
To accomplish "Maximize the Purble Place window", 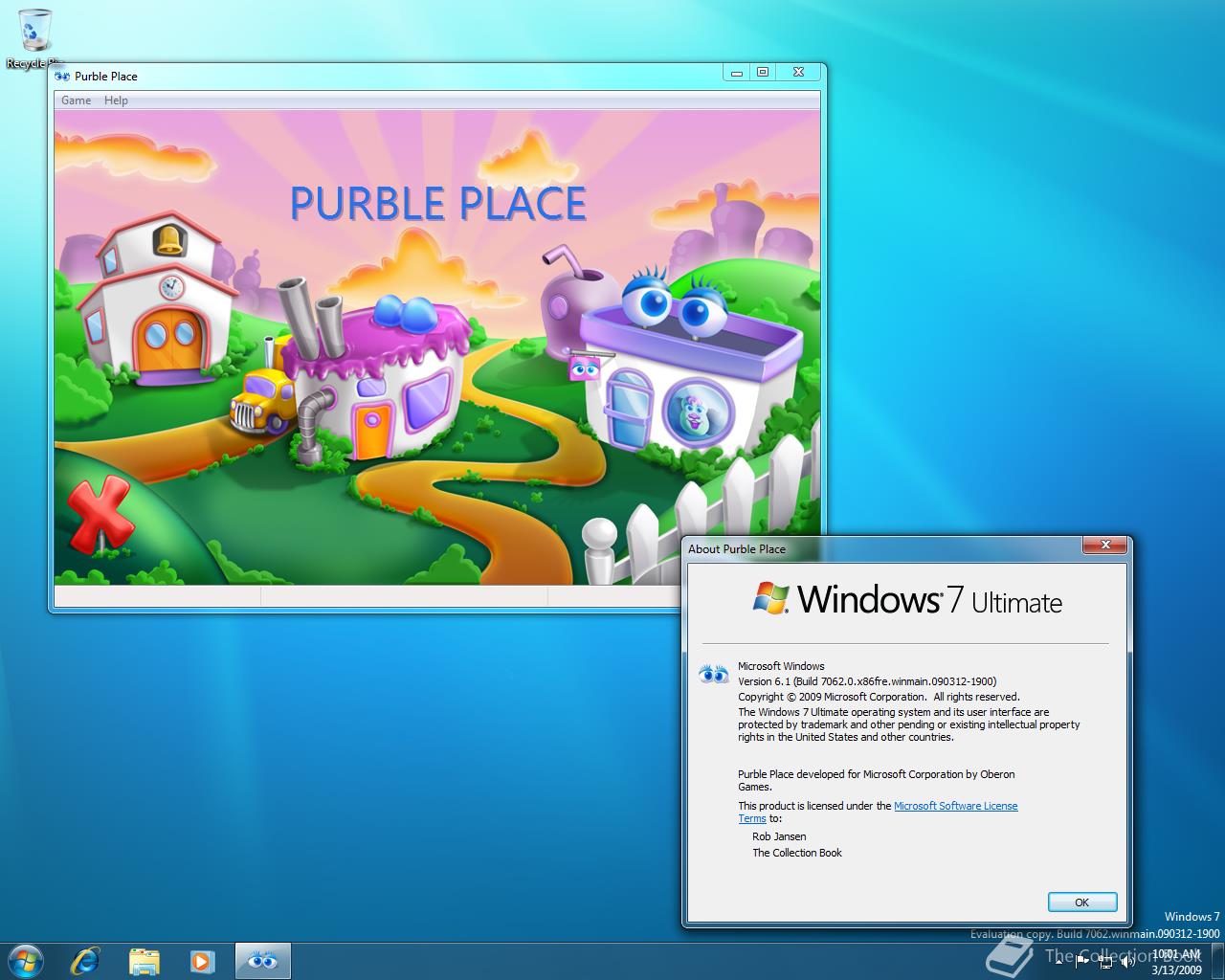I will tap(763, 73).
